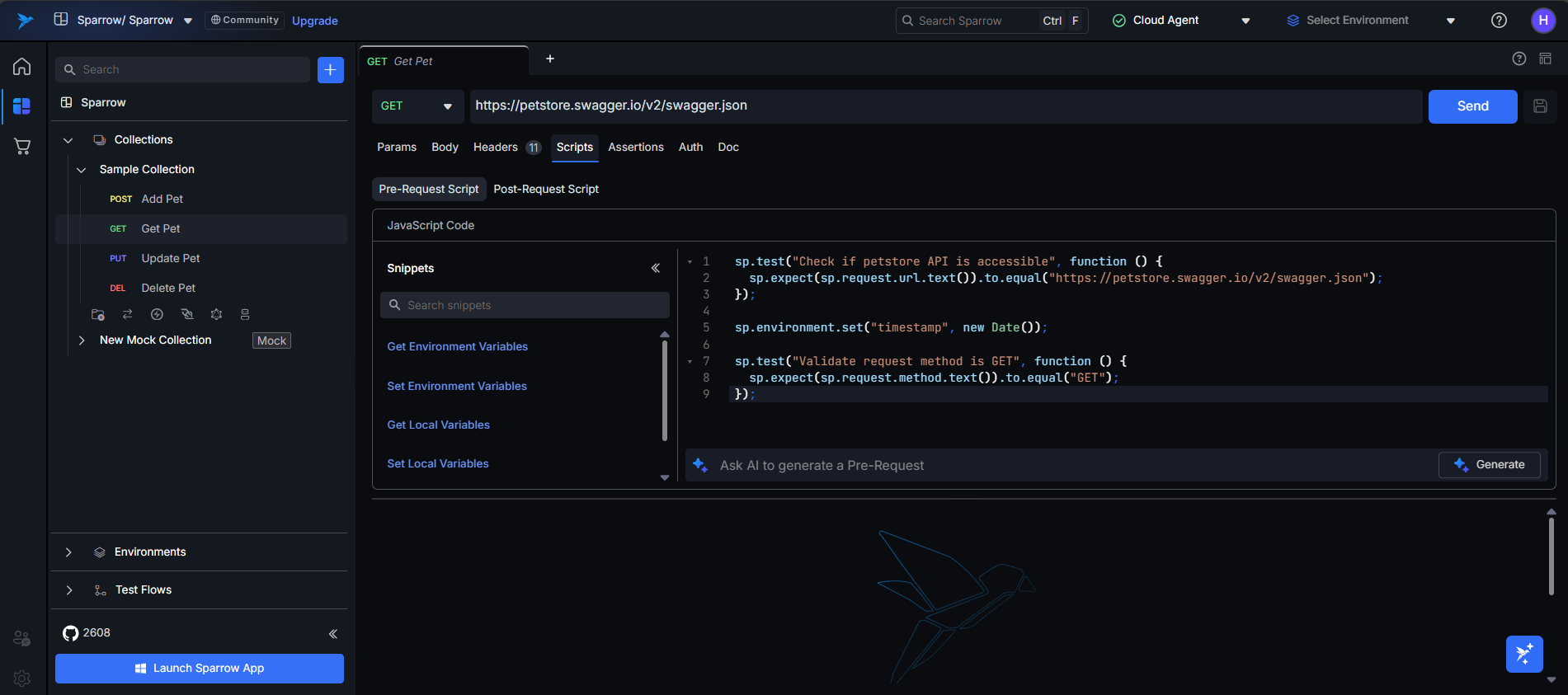Open the GET method dropdown
Image resolution: width=1568 pixels, height=695 pixels.
coord(417,106)
